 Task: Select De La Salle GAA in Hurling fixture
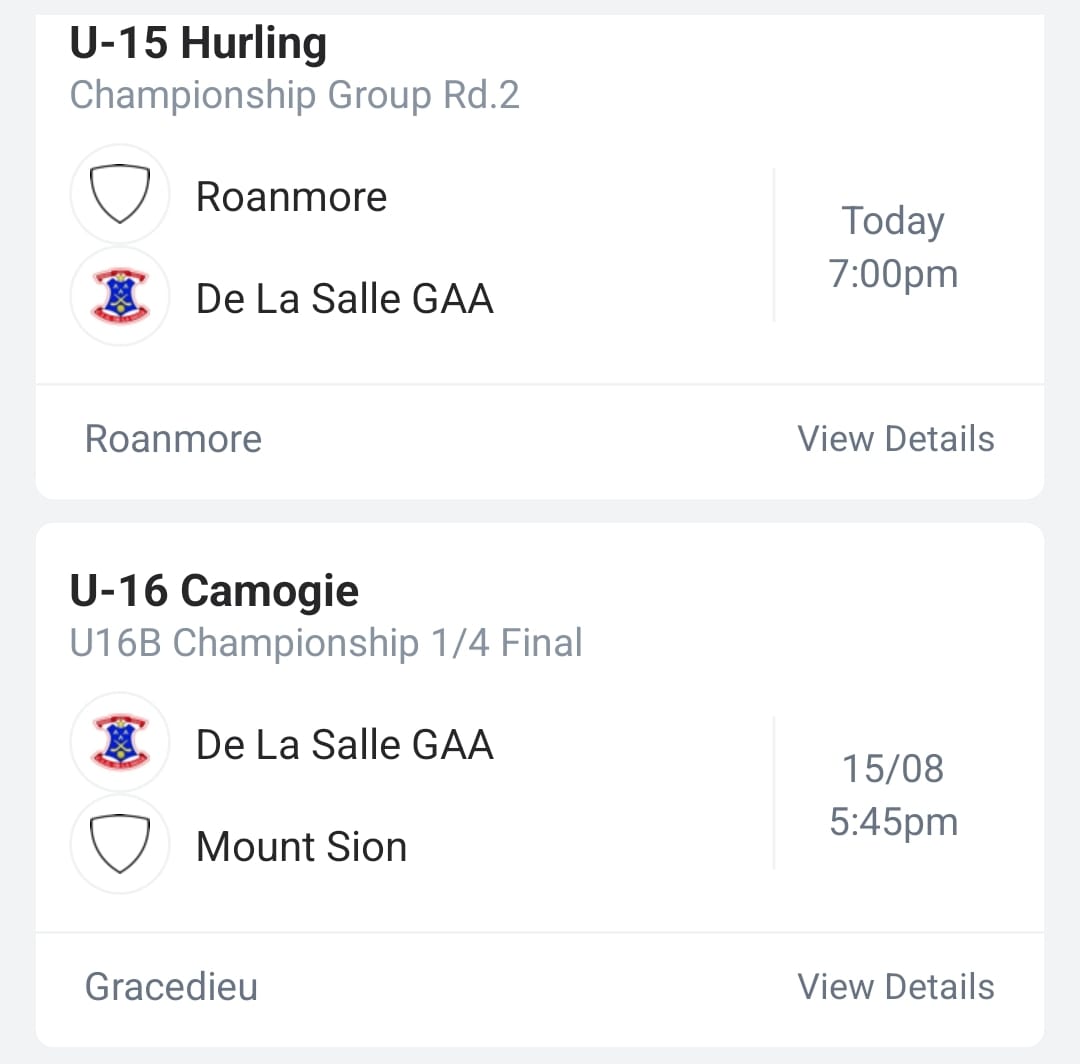click(344, 298)
